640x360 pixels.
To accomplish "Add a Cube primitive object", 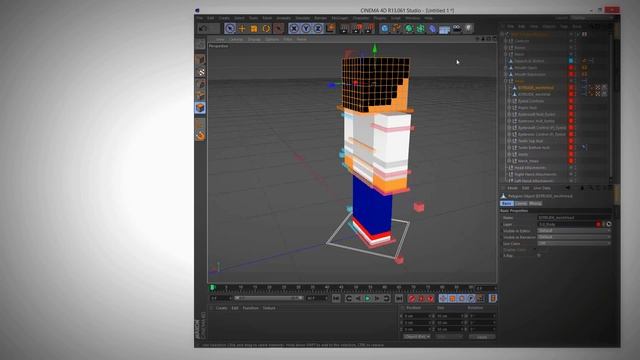I will 384,28.
